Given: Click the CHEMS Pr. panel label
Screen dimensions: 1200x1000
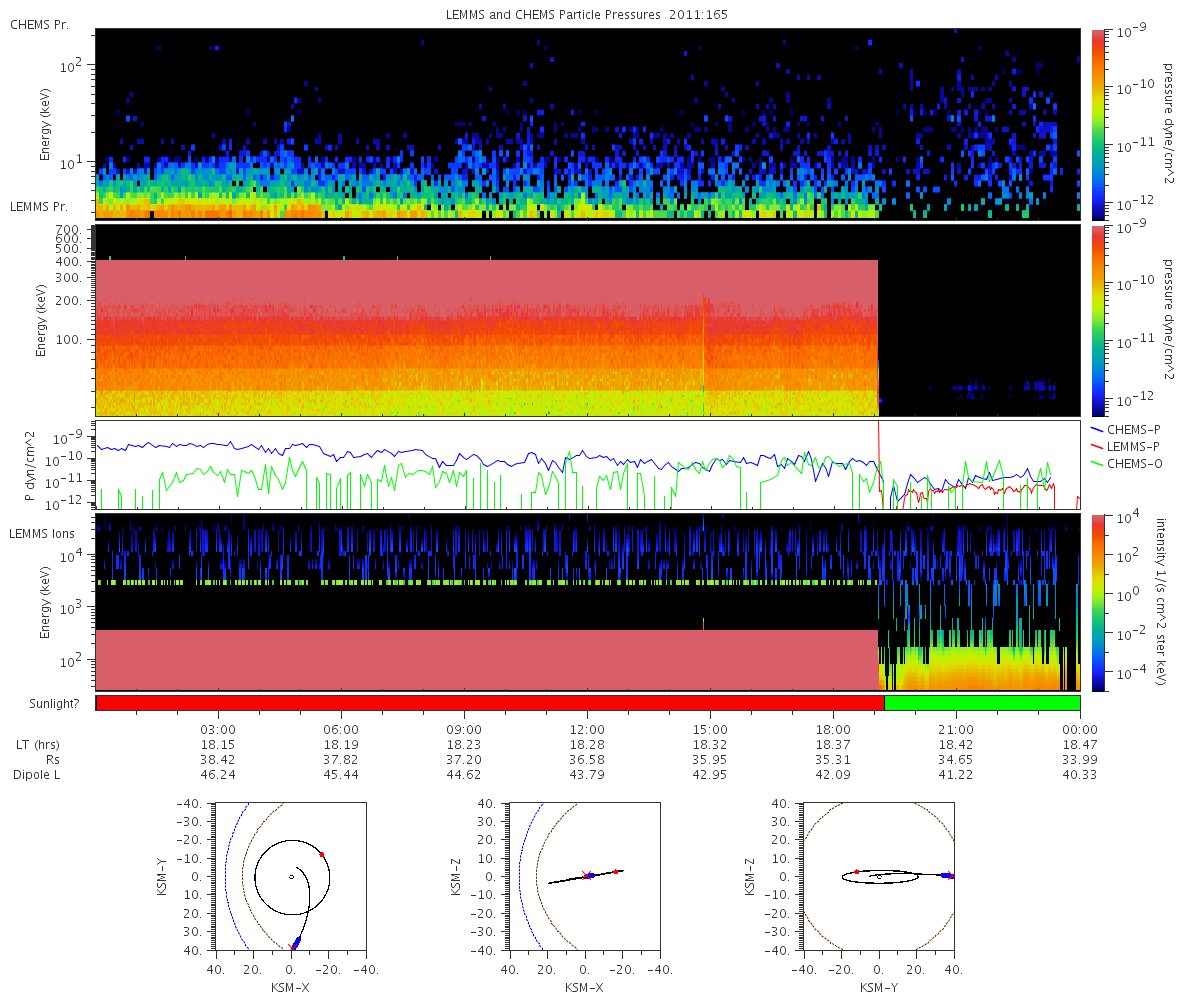Looking at the screenshot, I should click(39, 24).
